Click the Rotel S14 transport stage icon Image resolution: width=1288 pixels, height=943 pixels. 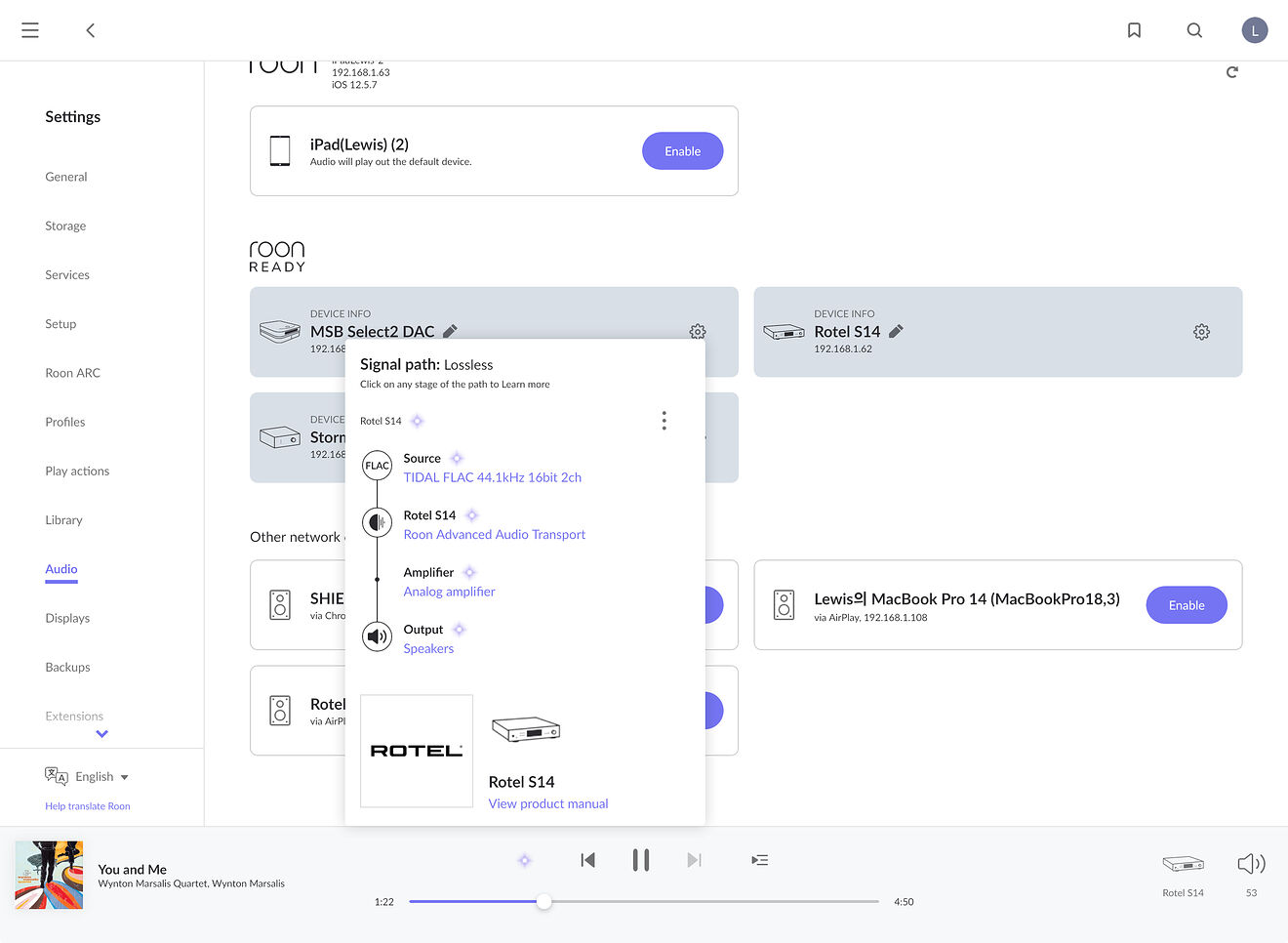coord(378,522)
